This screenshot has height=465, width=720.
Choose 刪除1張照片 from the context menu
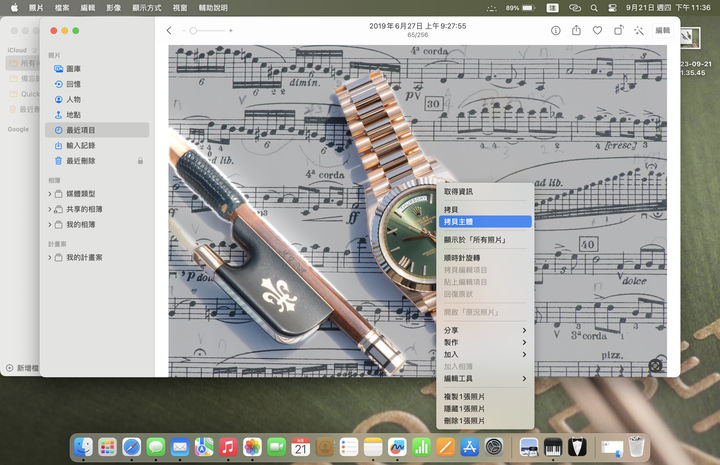click(485, 421)
